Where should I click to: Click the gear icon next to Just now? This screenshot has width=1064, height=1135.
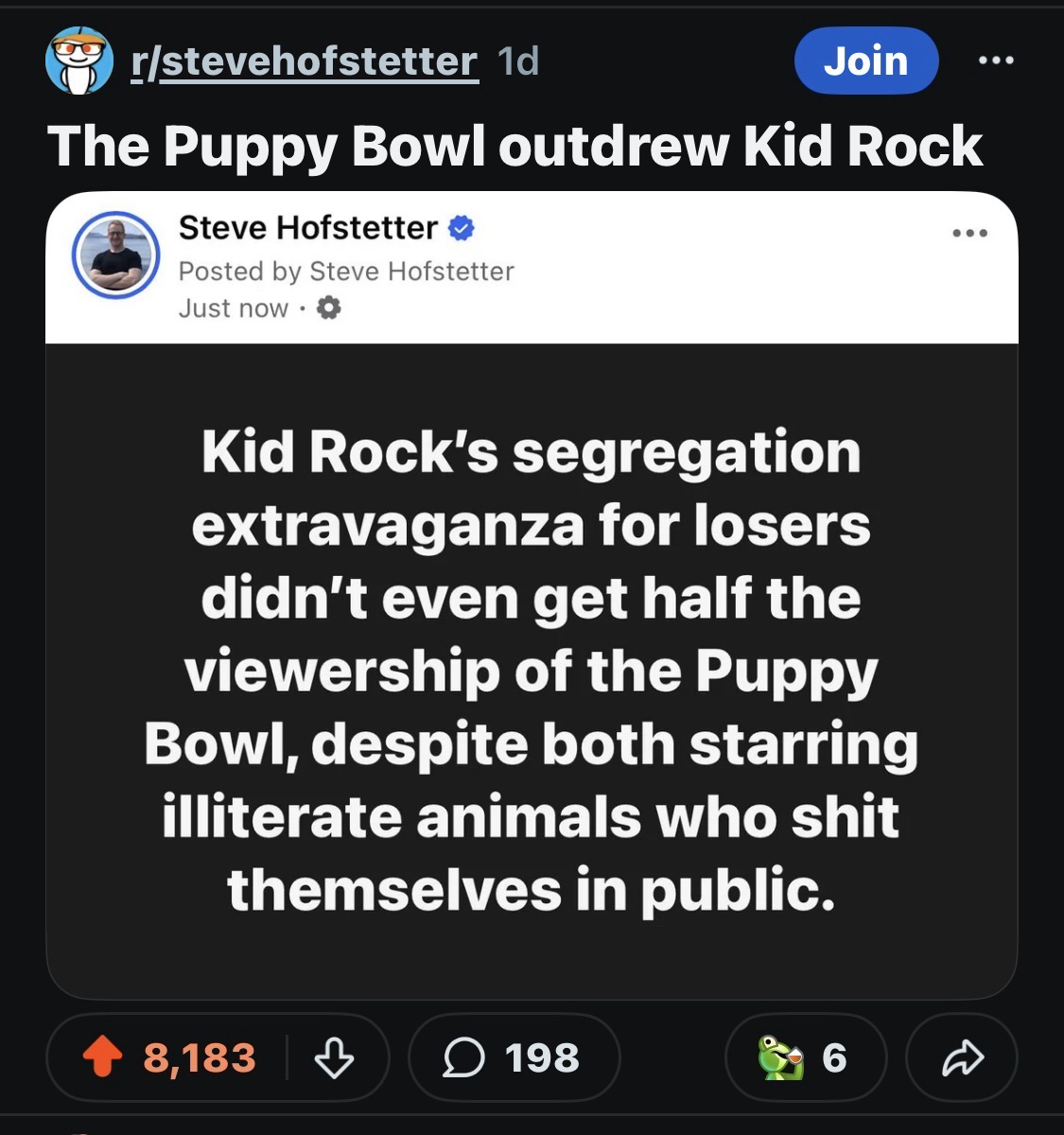pos(328,308)
